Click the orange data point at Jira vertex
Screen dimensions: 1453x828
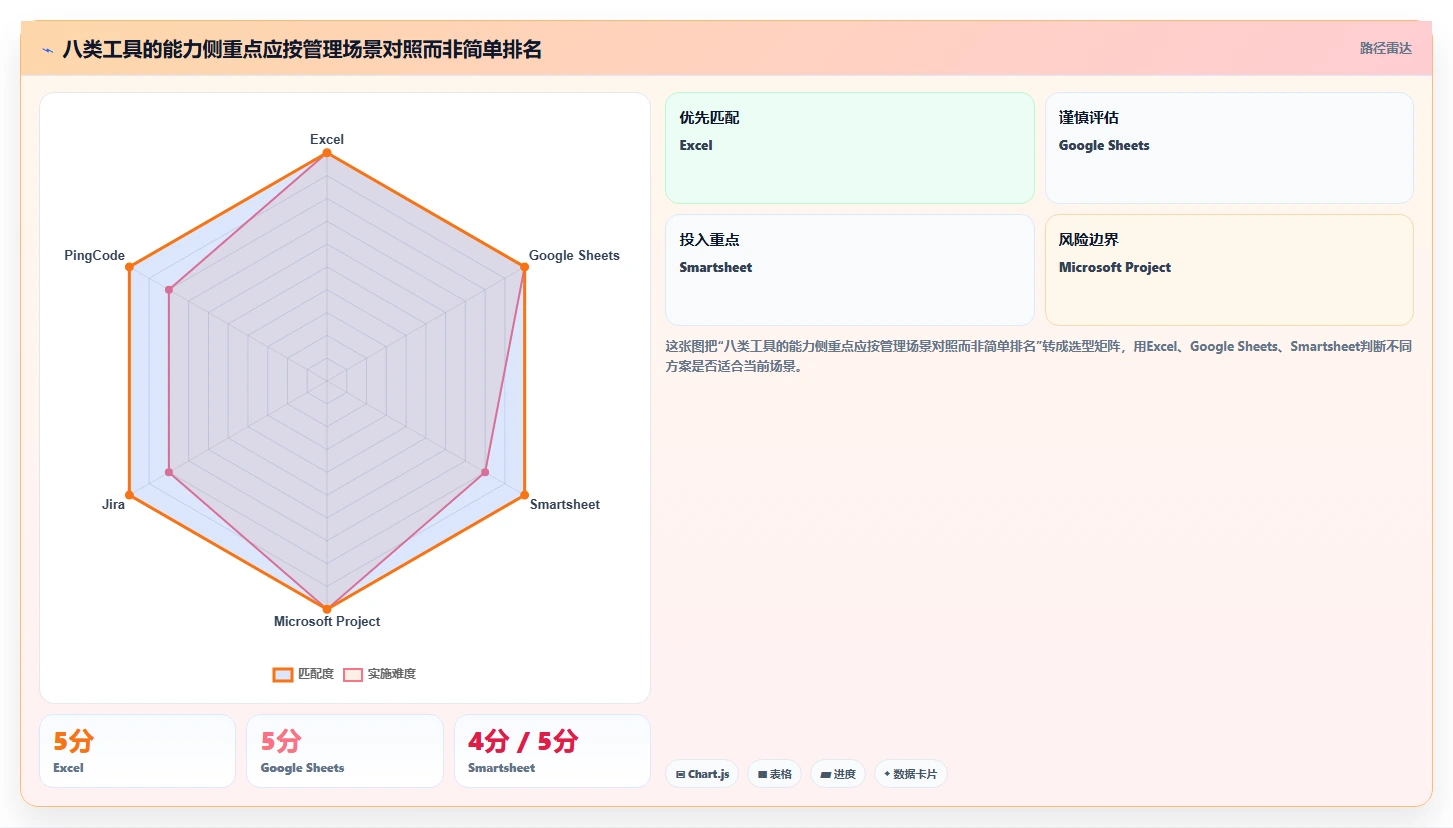point(129,495)
